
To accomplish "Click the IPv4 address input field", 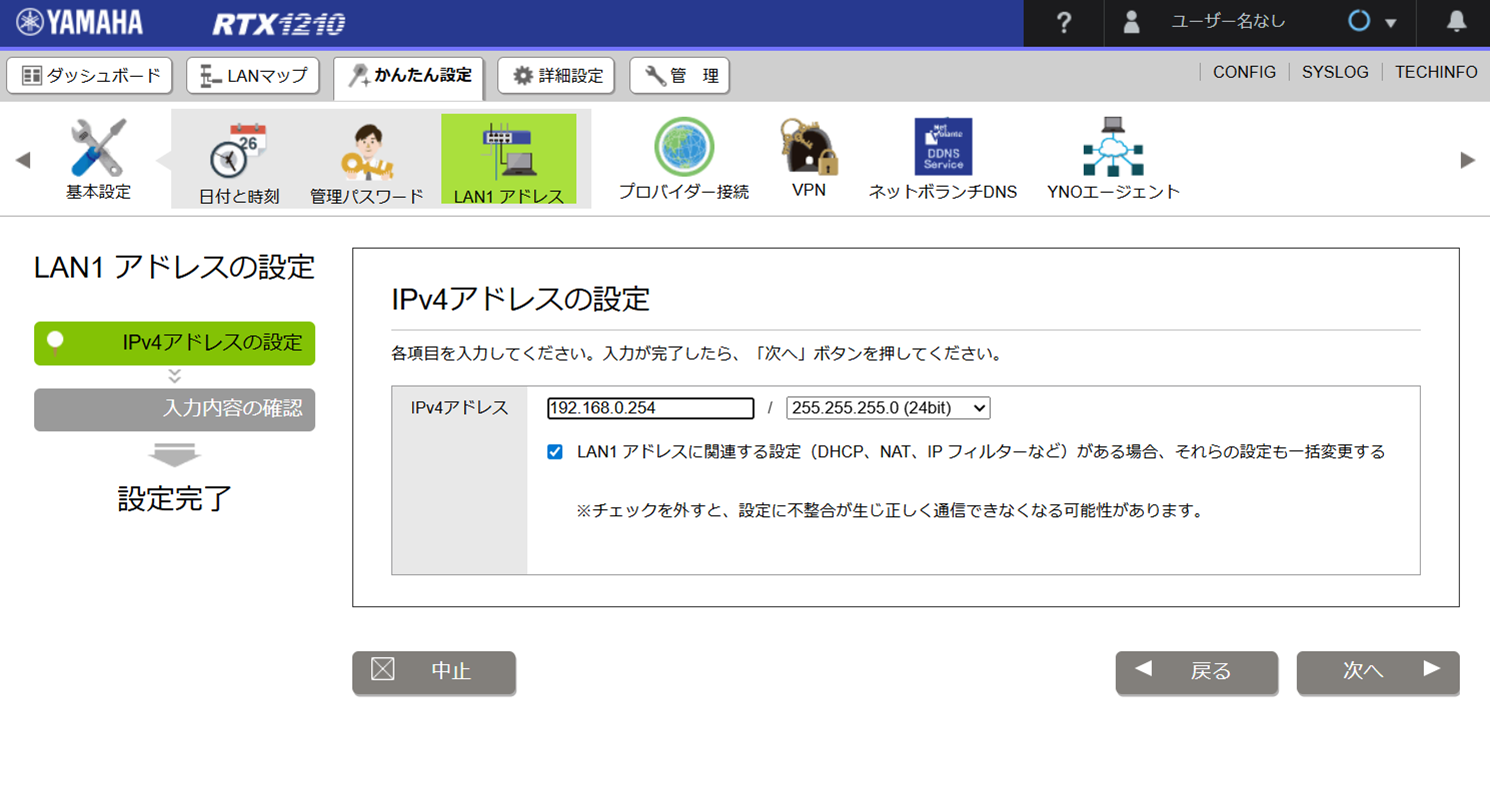I will click(649, 407).
